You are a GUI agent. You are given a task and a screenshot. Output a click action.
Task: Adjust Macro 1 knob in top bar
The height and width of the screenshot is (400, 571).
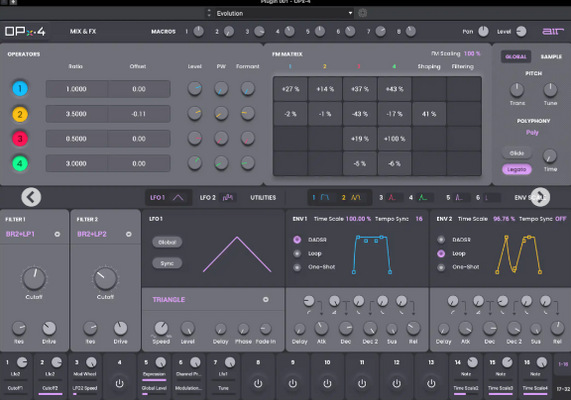coord(198,32)
